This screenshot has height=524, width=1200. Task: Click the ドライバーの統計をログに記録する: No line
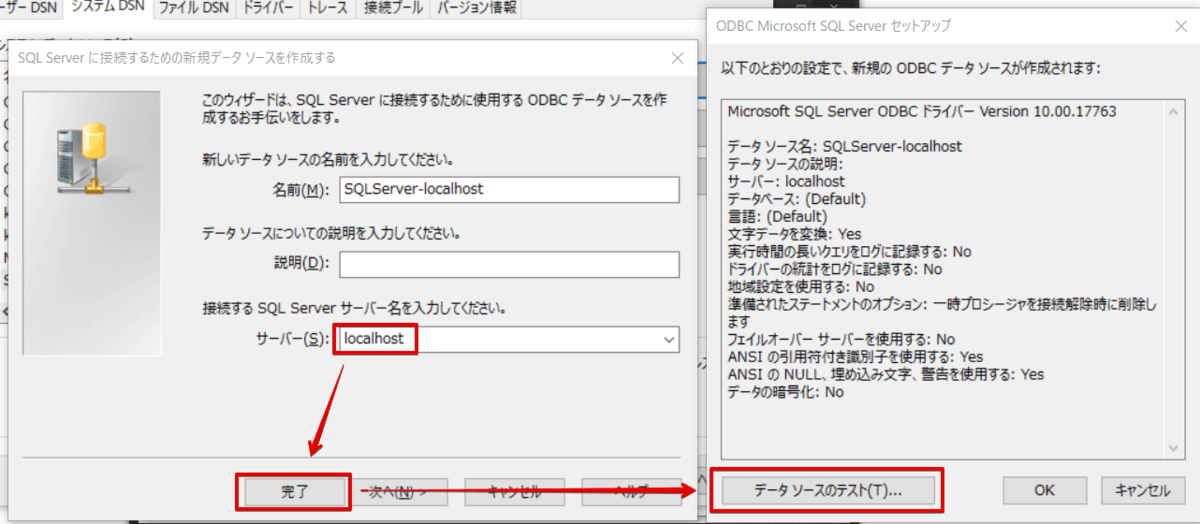(835, 269)
